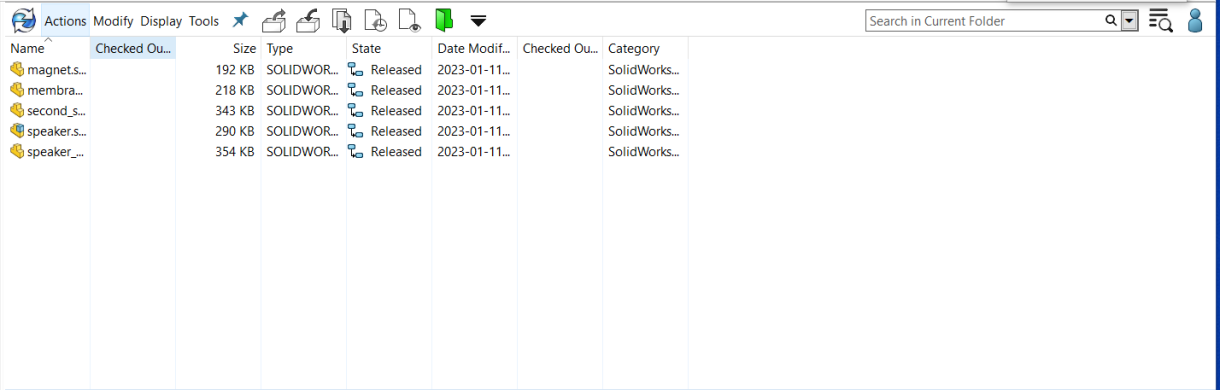Click the Check In toolbar icon
Viewport: 1220px width, 390px height.
click(x=309, y=20)
